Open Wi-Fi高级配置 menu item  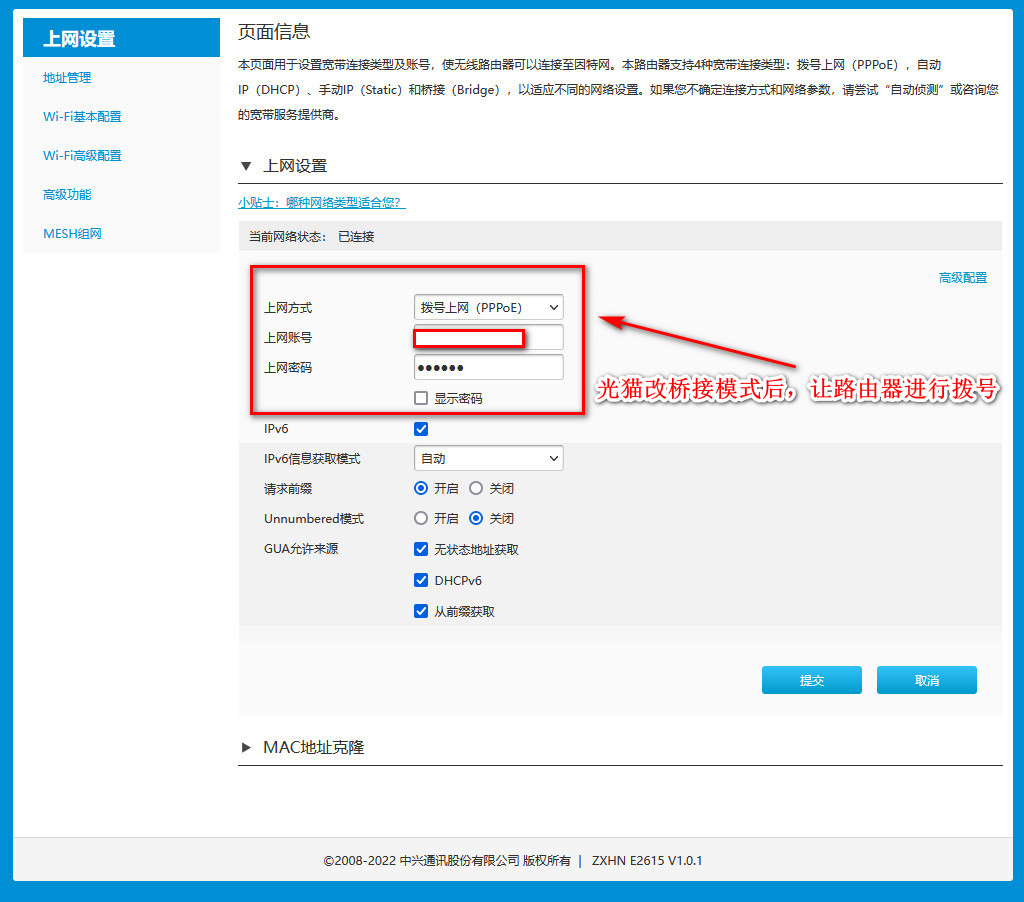point(82,156)
